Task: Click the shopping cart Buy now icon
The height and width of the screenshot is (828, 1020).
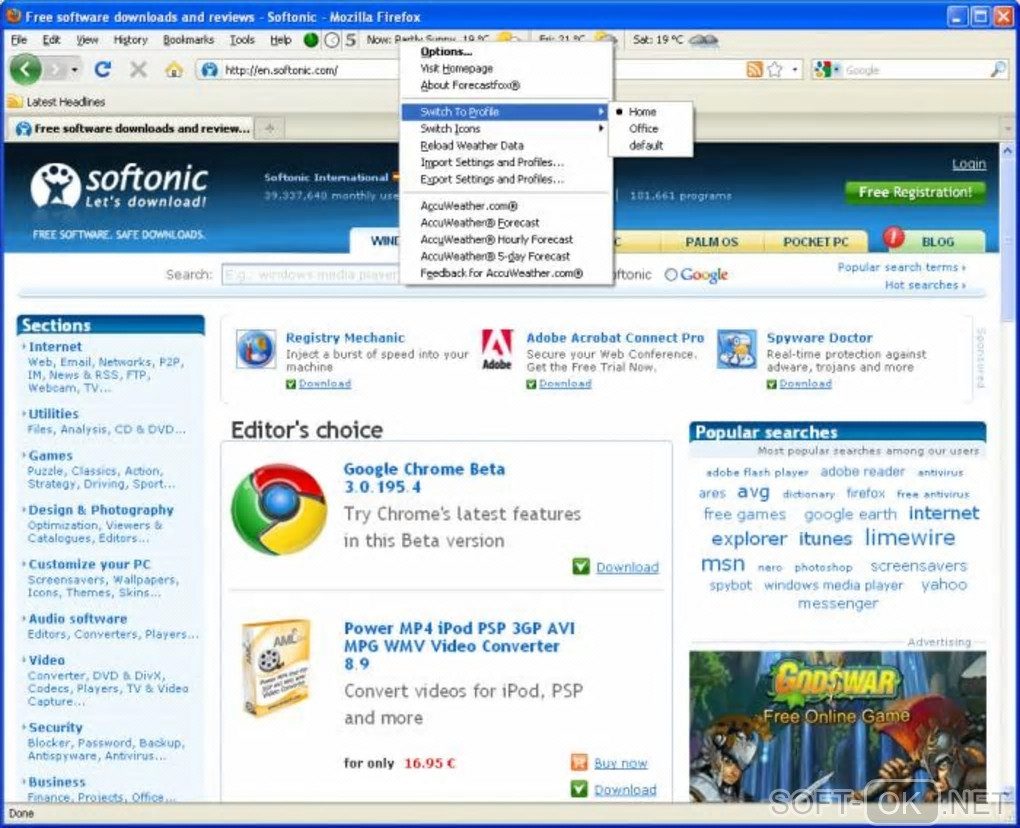Action: point(579,762)
